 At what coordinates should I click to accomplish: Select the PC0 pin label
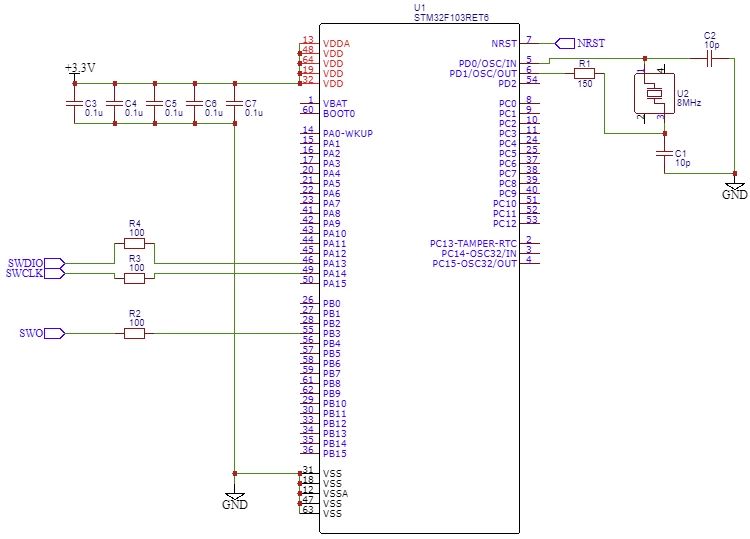(x=507, y=104)
